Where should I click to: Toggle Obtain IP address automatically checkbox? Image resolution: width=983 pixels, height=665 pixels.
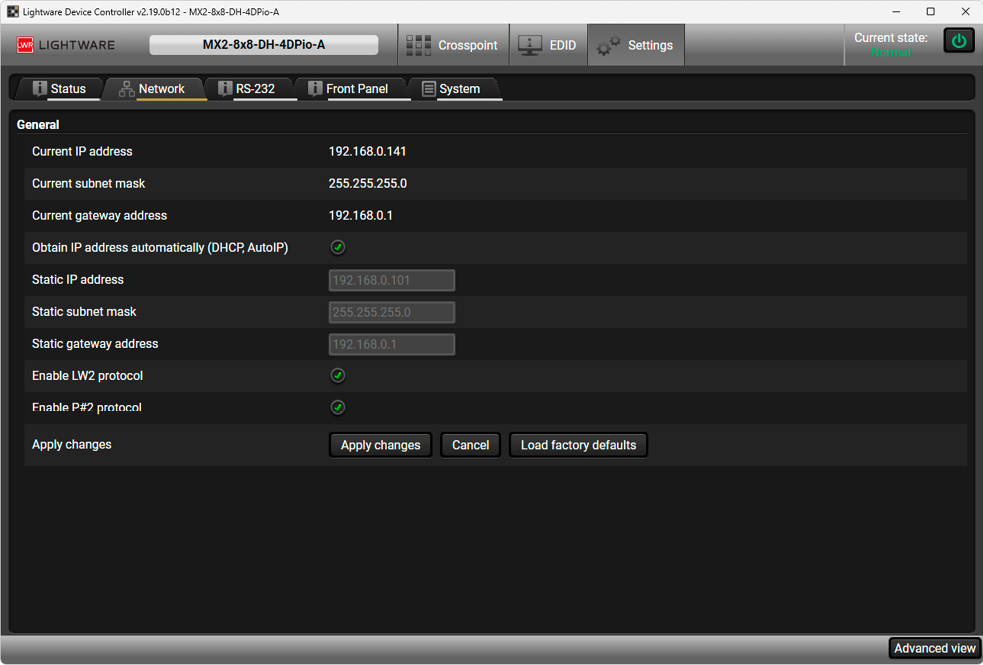338,248
